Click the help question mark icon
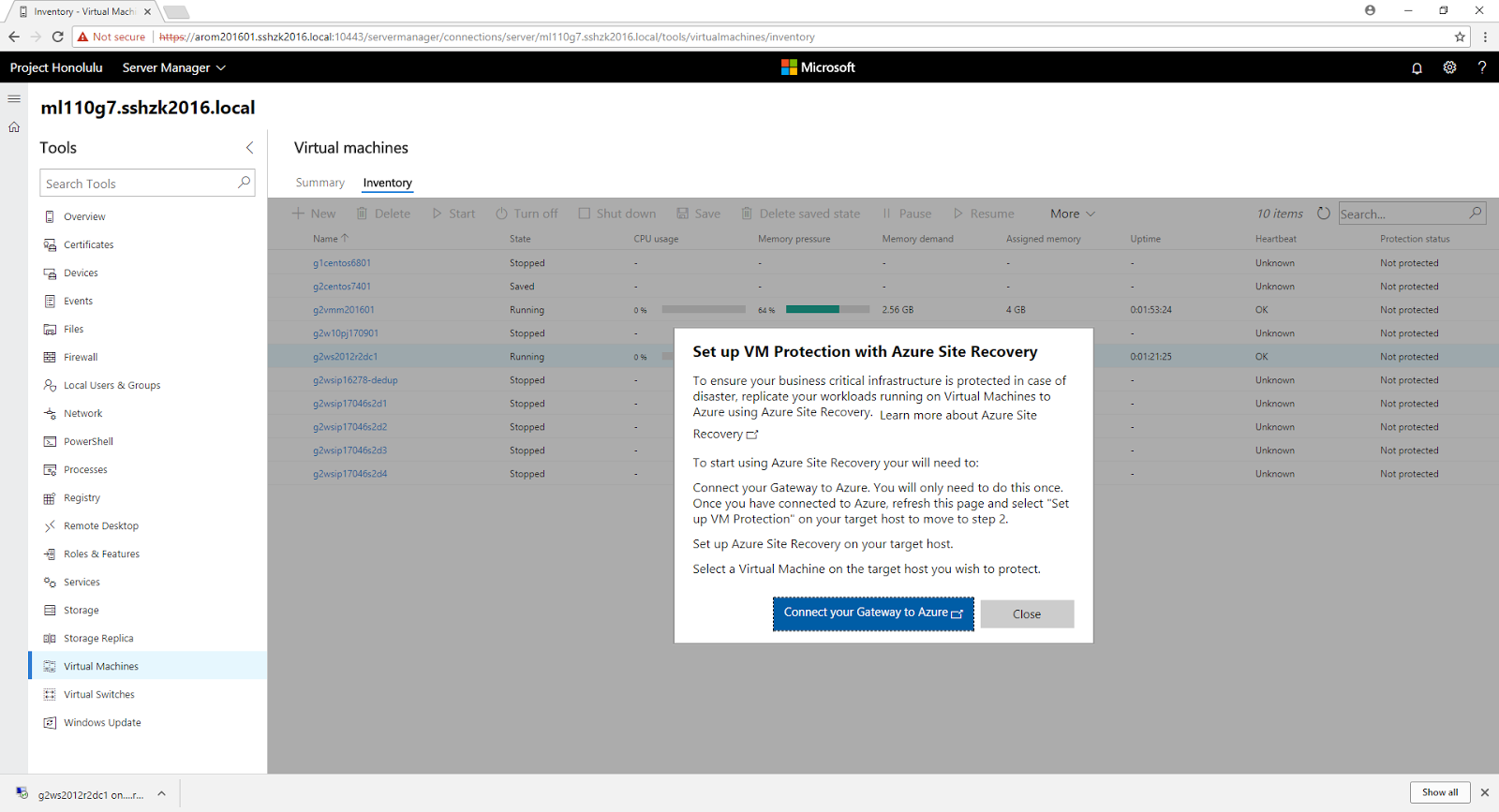This screenshot has width=1499, height=812. [1482, 67]
